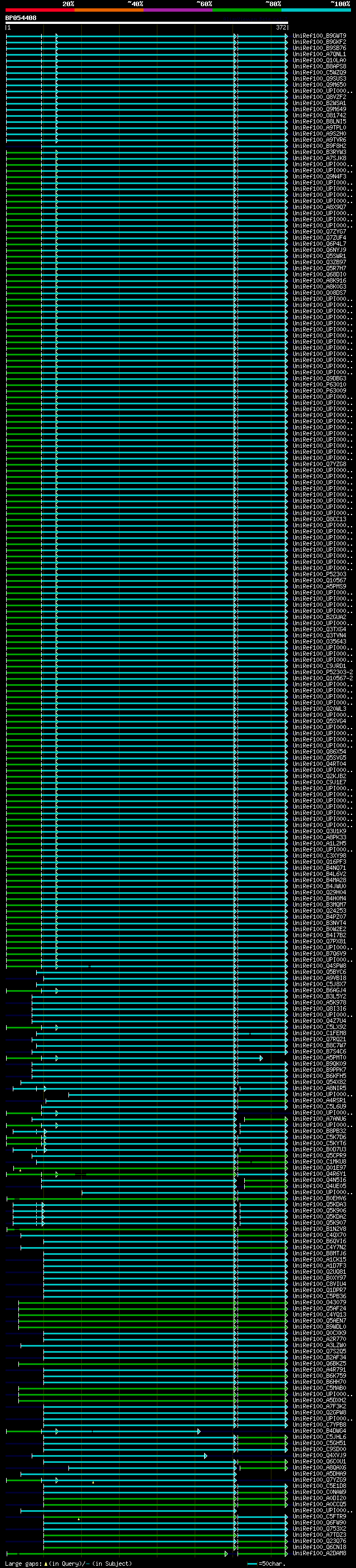Select the UniRef100_Q7YZG8 label
356x1568 pixels.
pyautogui.click(x=319, y=464)
